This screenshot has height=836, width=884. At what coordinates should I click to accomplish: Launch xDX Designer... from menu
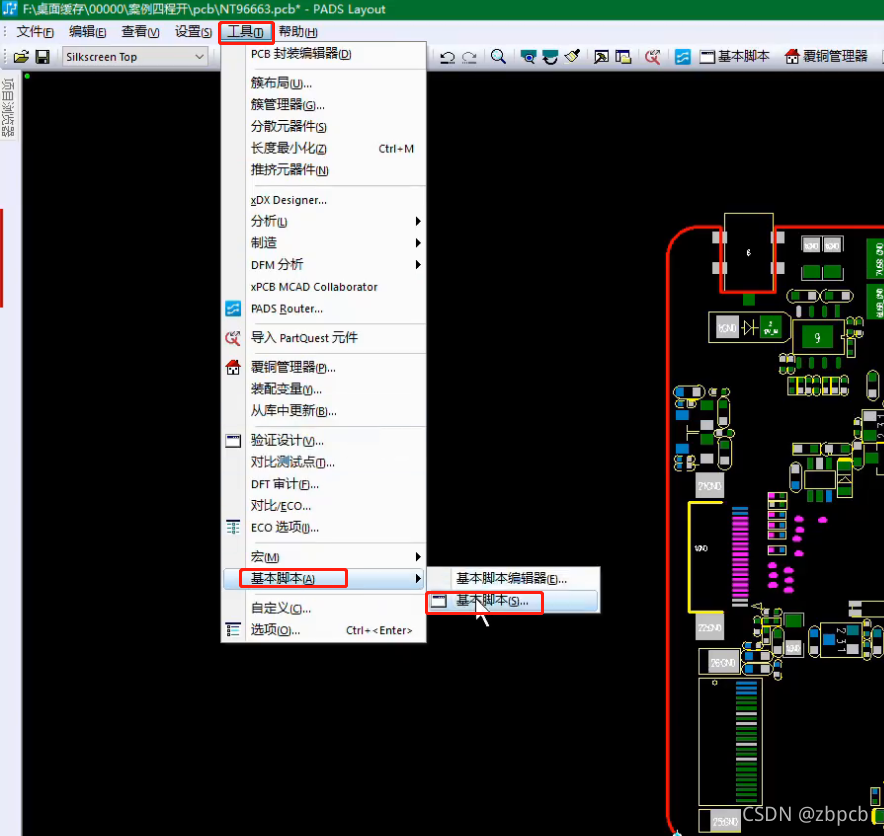tap(324, 200)
